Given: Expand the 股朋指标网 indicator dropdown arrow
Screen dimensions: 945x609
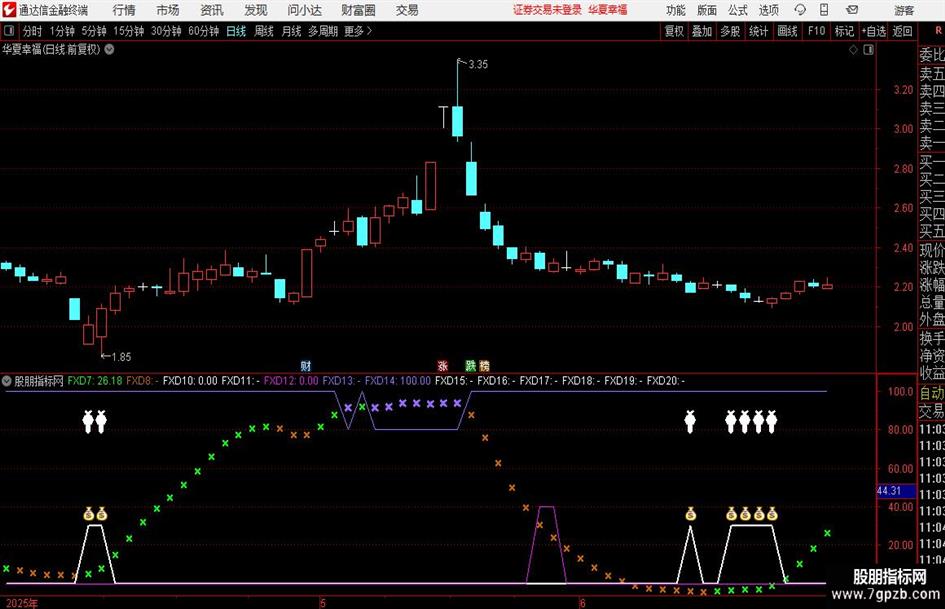Looking at the screenshot, I should click(x=7, y=381).
